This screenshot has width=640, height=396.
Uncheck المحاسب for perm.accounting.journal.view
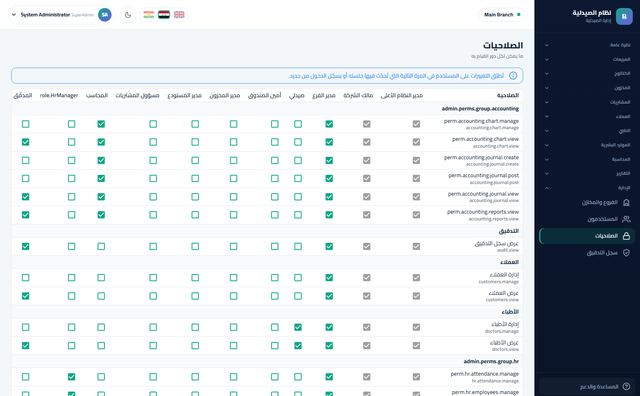[x=101, y=197]
